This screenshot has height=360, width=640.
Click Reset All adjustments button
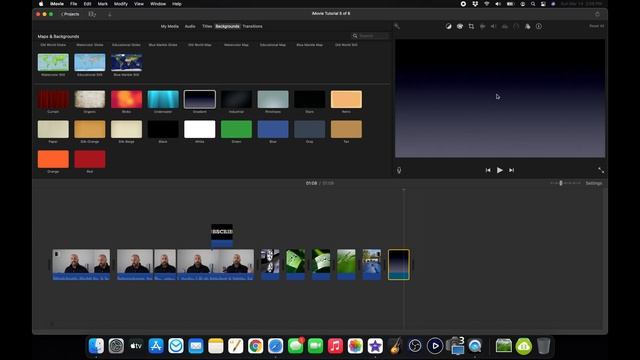coord(596,26)
